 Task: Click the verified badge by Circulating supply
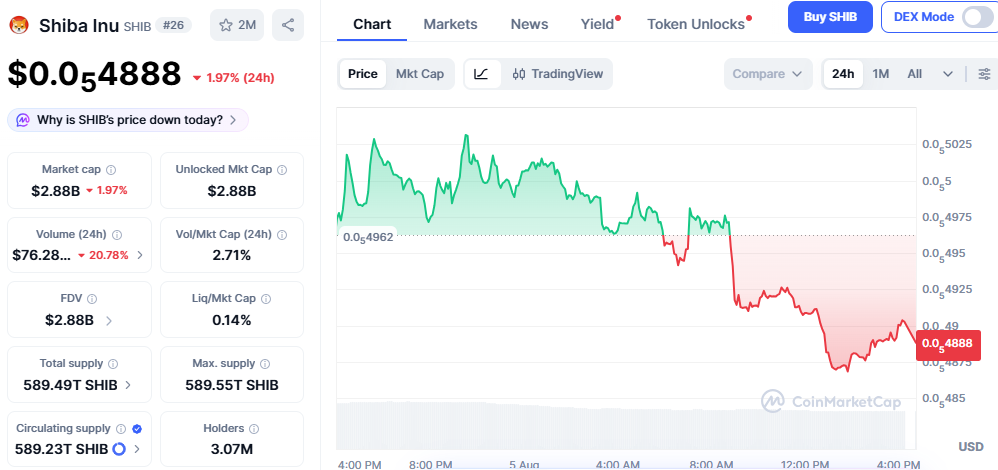[x=136, y=429]
